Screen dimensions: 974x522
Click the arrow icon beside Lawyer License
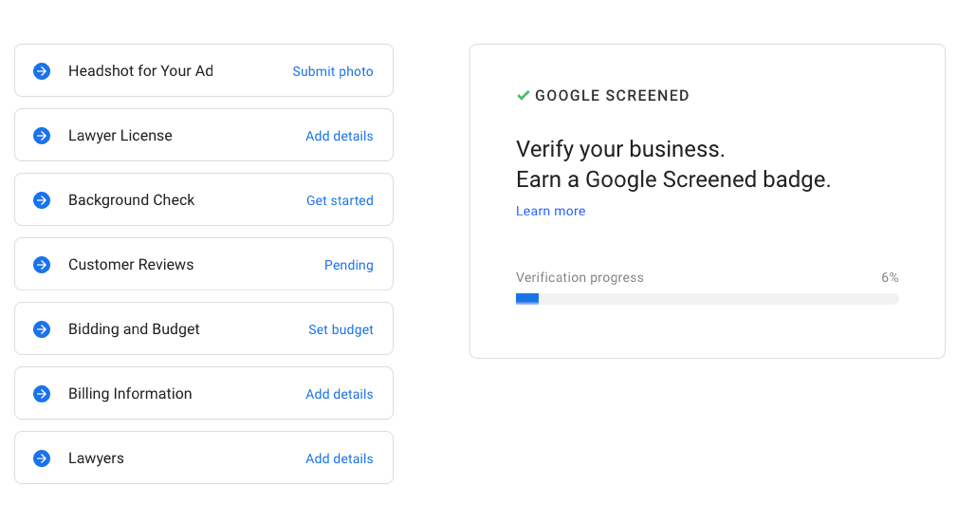point(42,135)
